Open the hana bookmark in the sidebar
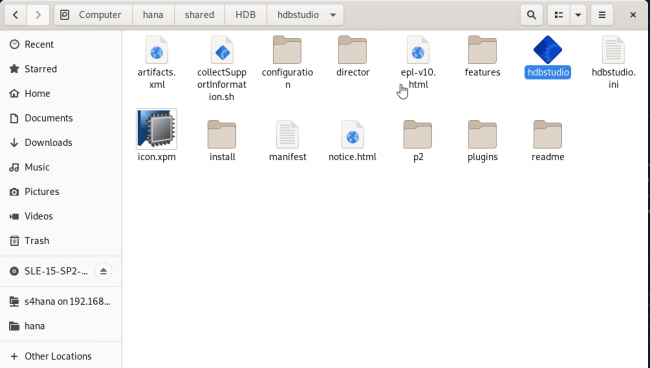 coord(61,326)
